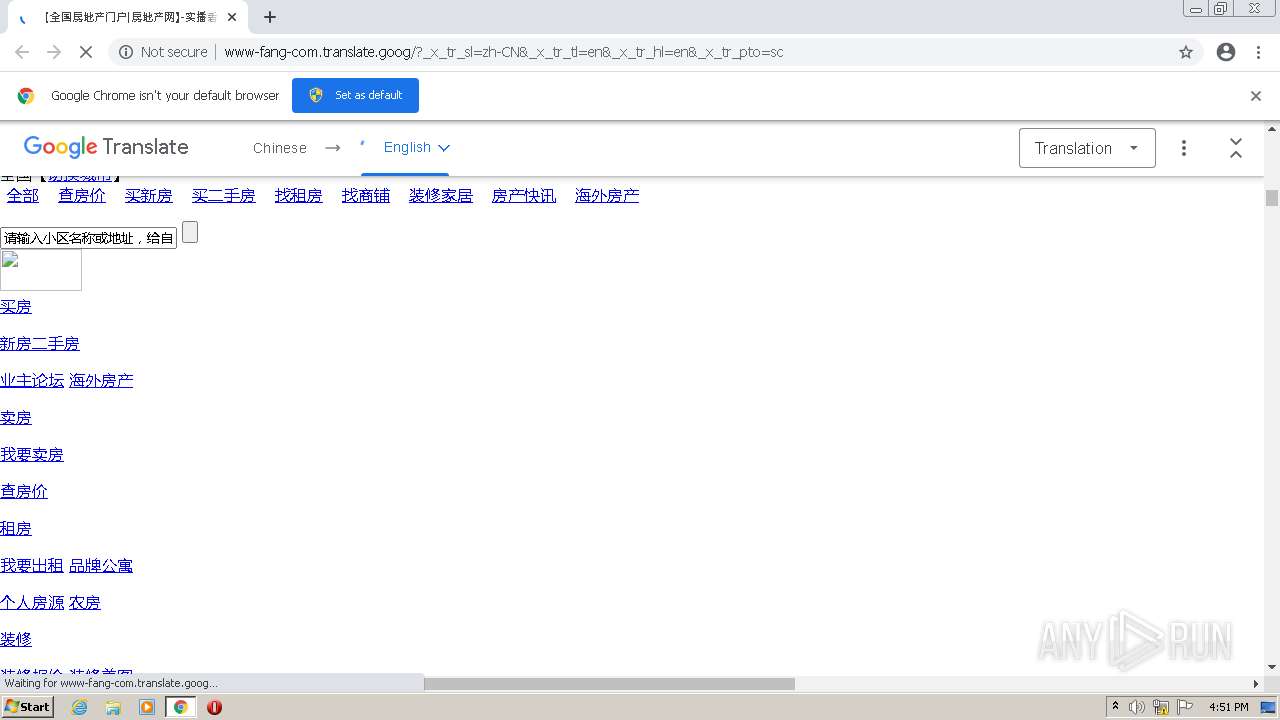
Task: Dismiss the default browser infobar
Action: coord(1256,96)
